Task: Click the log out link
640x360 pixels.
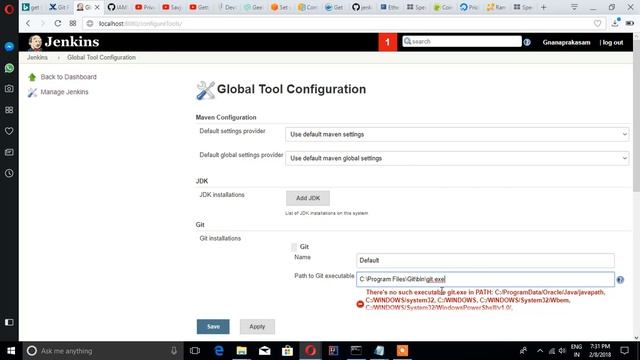Action: [613, 42]
